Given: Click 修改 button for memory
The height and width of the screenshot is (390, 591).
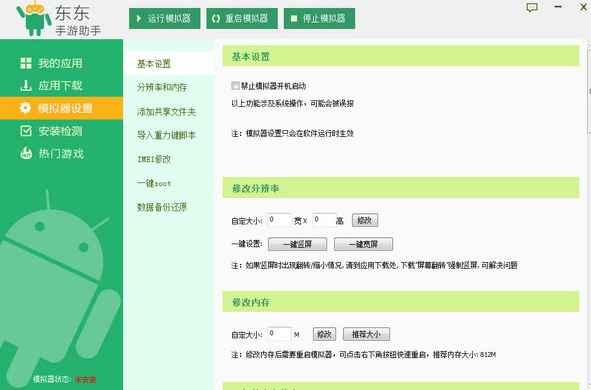Looking at the screenshot, I should pyautogui.click(x=325, y=334).
